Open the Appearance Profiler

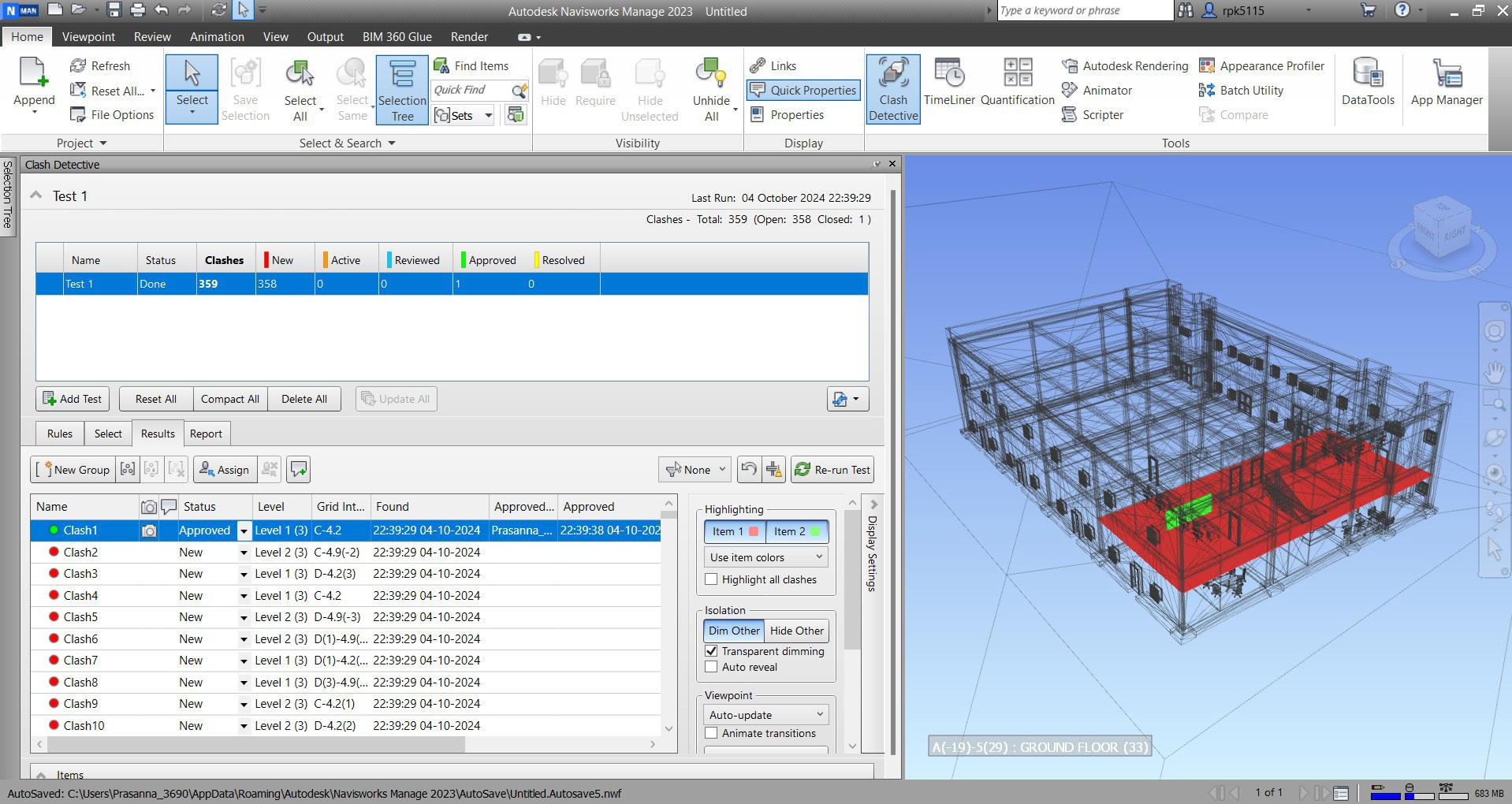[x=1261, y=66]
